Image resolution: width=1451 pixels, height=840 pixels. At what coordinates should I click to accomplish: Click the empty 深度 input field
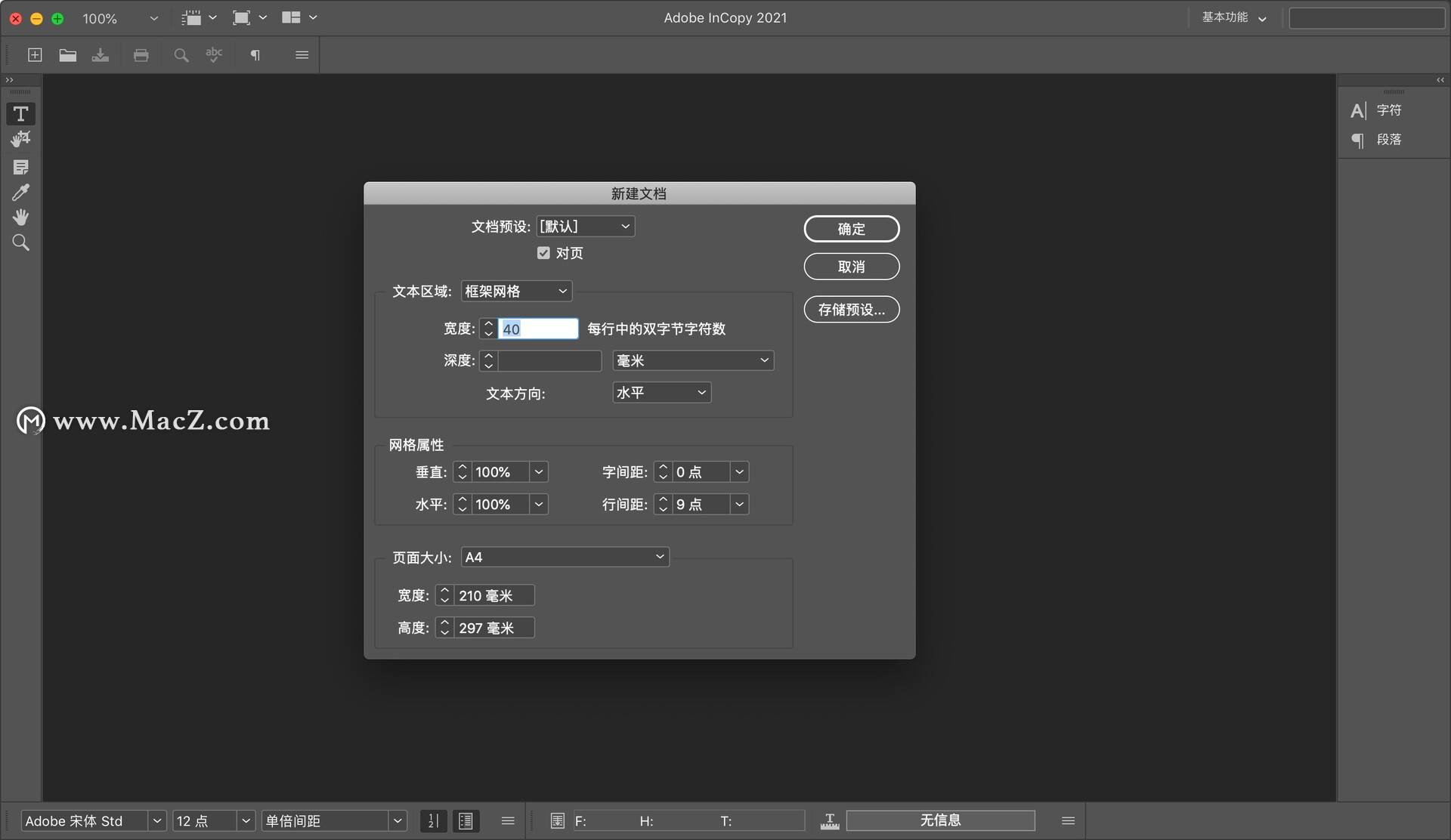(549, 361)
